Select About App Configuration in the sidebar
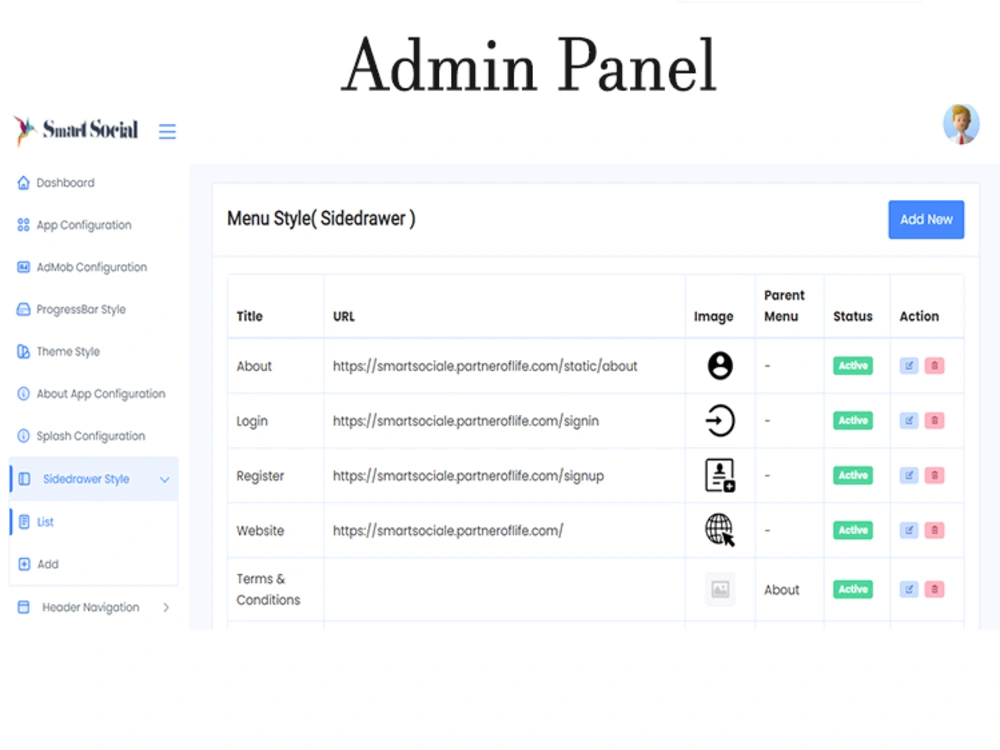 [22, 394]
